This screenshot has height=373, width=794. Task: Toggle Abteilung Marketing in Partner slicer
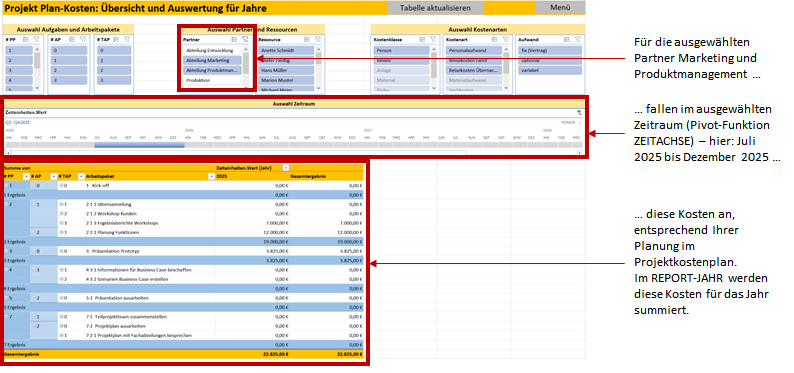[x=212, y=60]
